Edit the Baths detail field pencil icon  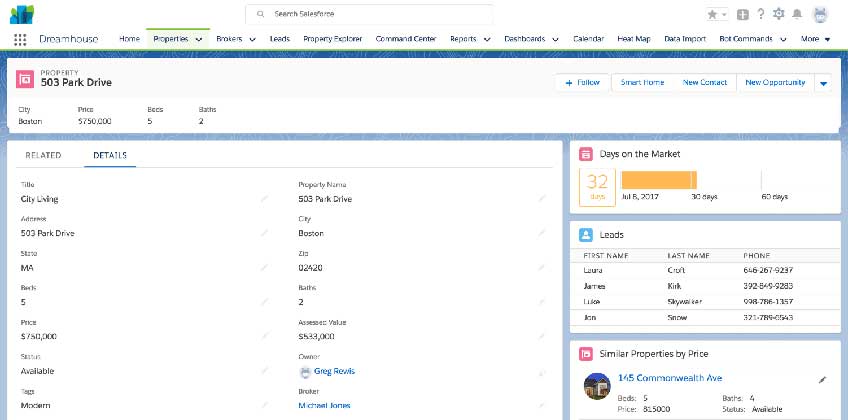click(x=542, y=302)
